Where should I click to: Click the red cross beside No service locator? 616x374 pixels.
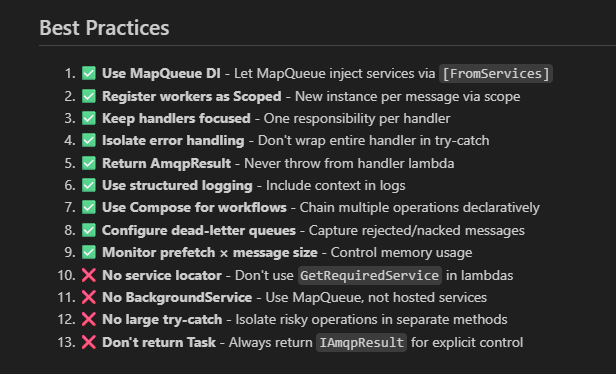[x=89, y=275]
